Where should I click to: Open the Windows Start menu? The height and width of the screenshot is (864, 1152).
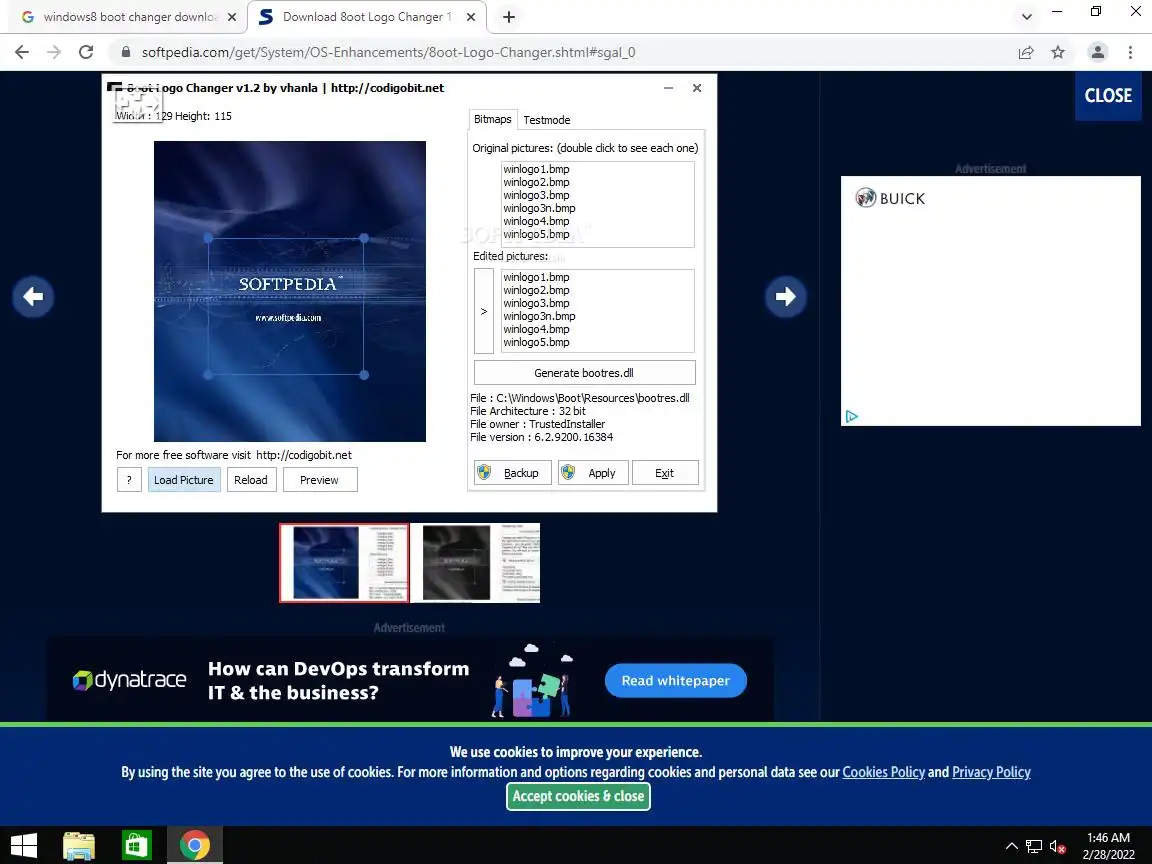click(24, 846)
